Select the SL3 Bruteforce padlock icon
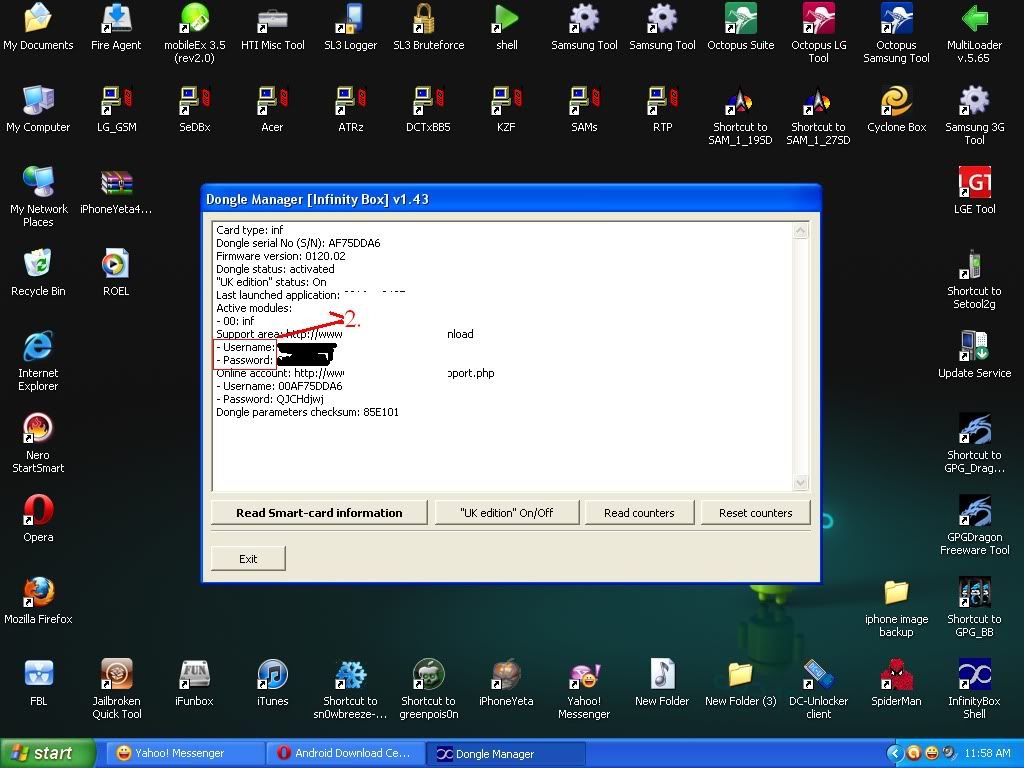Screen dimensions: 1024x768 point(428,27)
